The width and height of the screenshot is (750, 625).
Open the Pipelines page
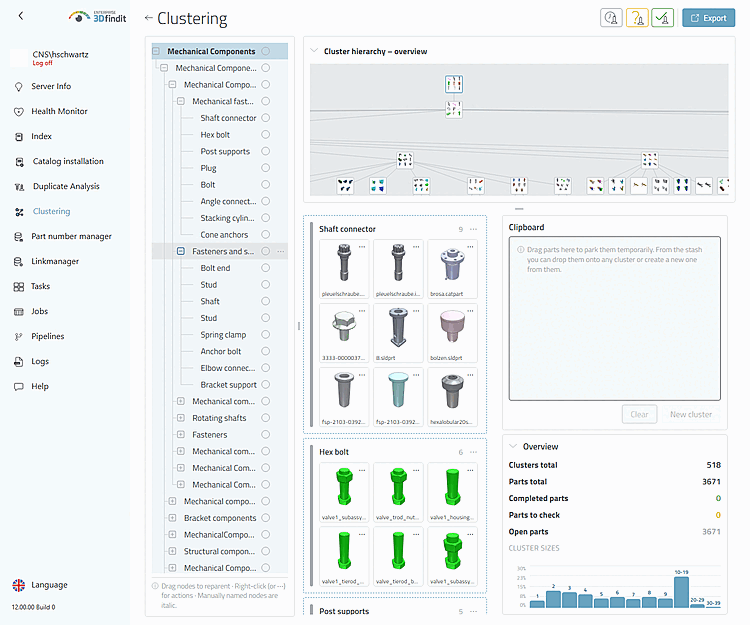(x=47, y=337)
